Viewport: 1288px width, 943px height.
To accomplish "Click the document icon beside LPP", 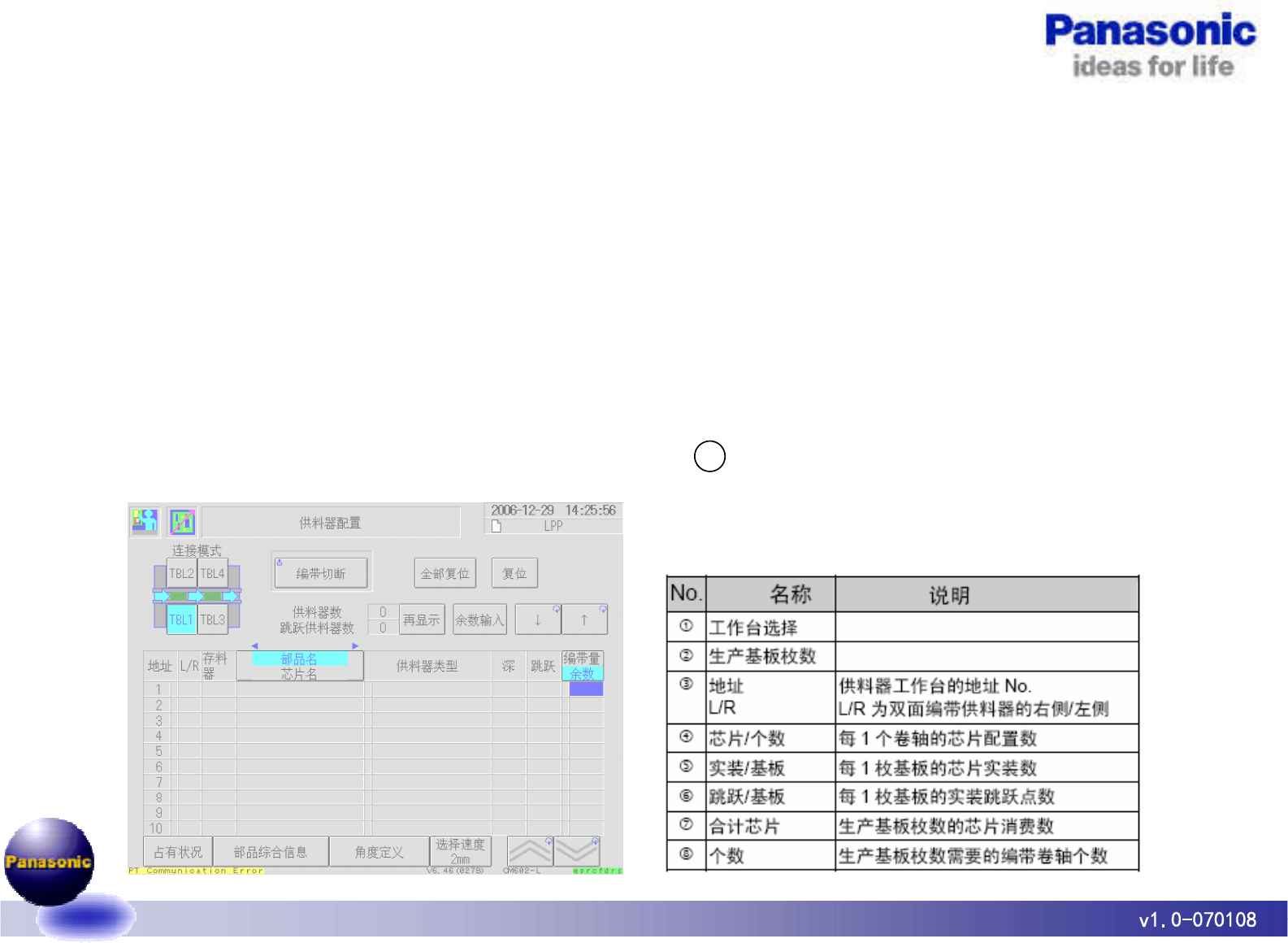I will pos(496,526).
